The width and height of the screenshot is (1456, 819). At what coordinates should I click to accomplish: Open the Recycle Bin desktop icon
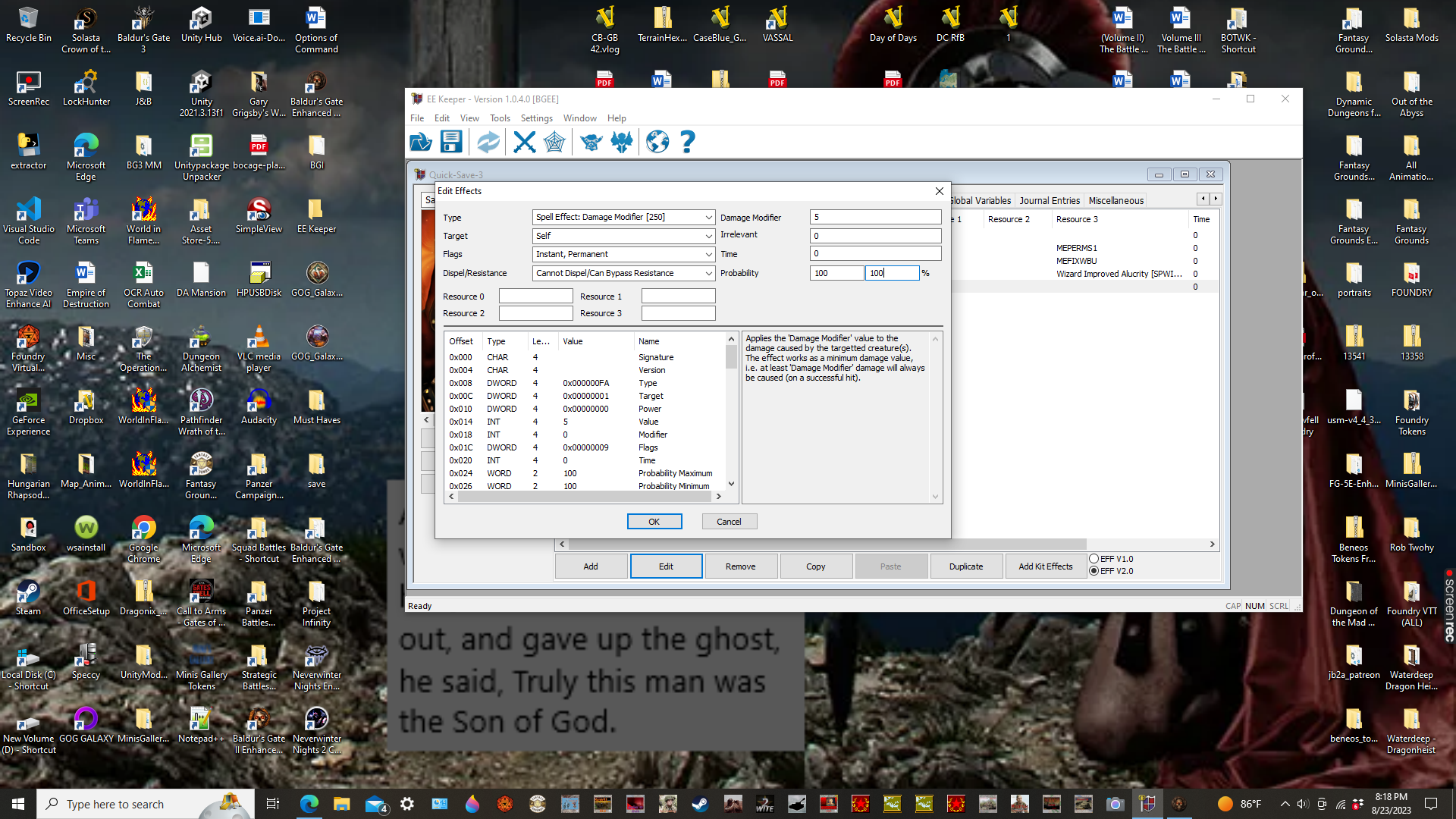[29, 25]
